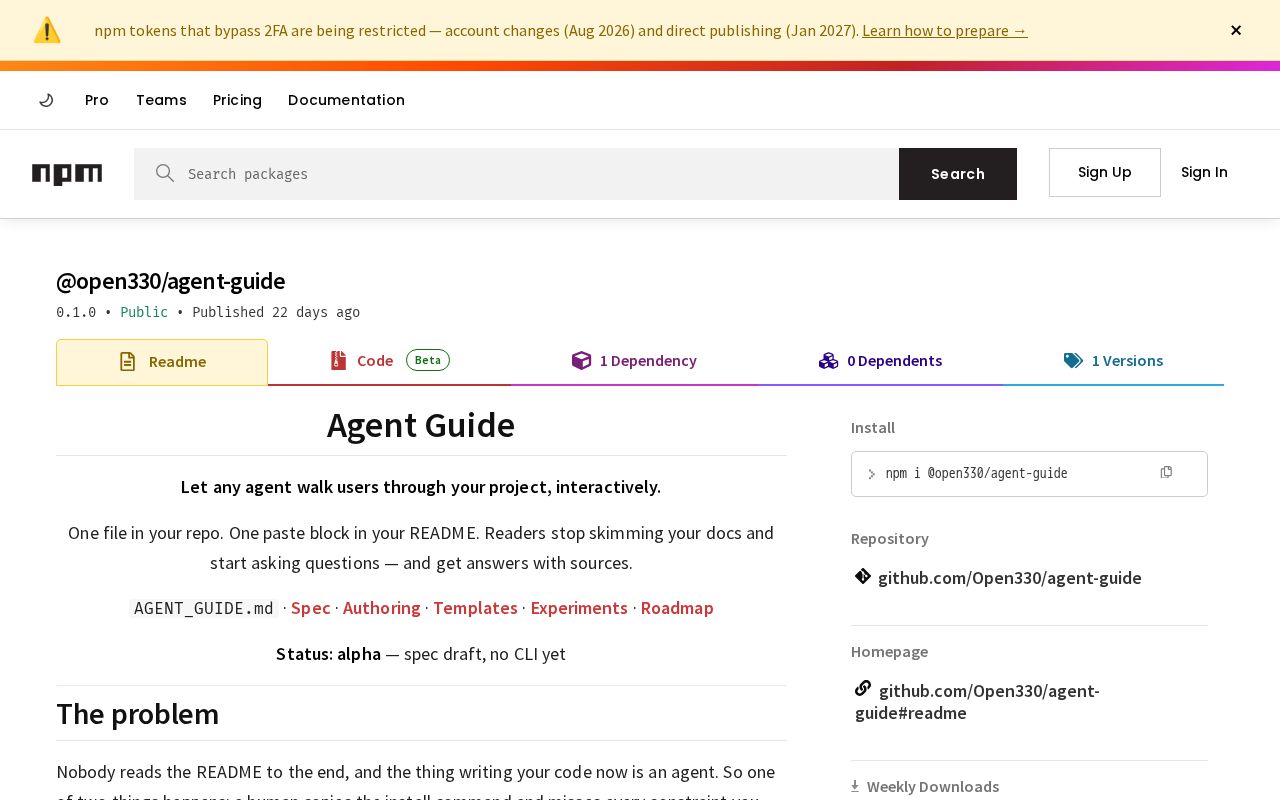The height and width of the screenshot is (800, 1280).
Task: Toggle dark mode moon icon
Action: tap(46, 100)
